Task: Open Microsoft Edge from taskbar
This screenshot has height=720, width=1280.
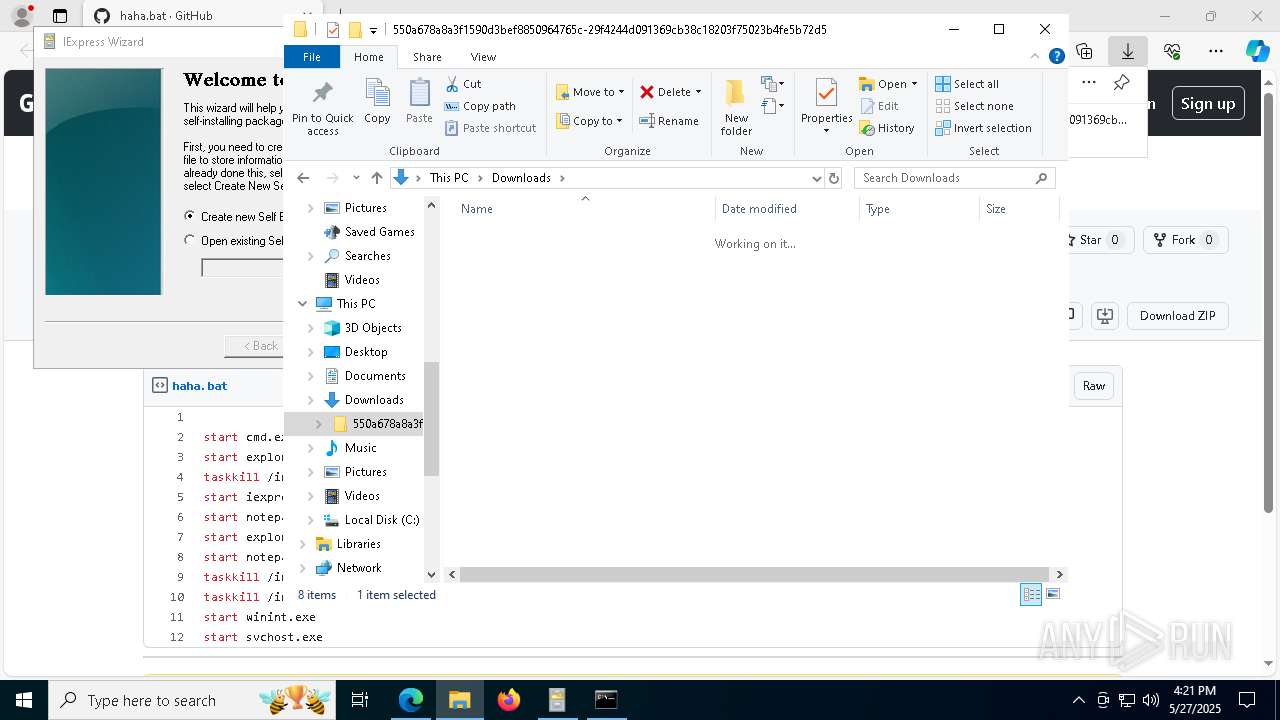Action: pos(411,700)
